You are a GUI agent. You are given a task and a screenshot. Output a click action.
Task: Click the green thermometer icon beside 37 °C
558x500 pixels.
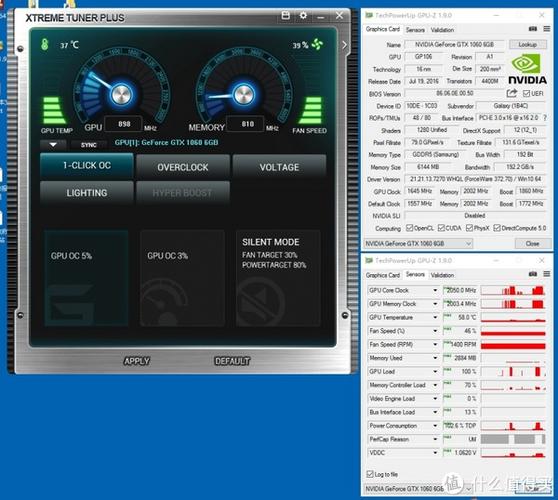click(x=44, y=44)
